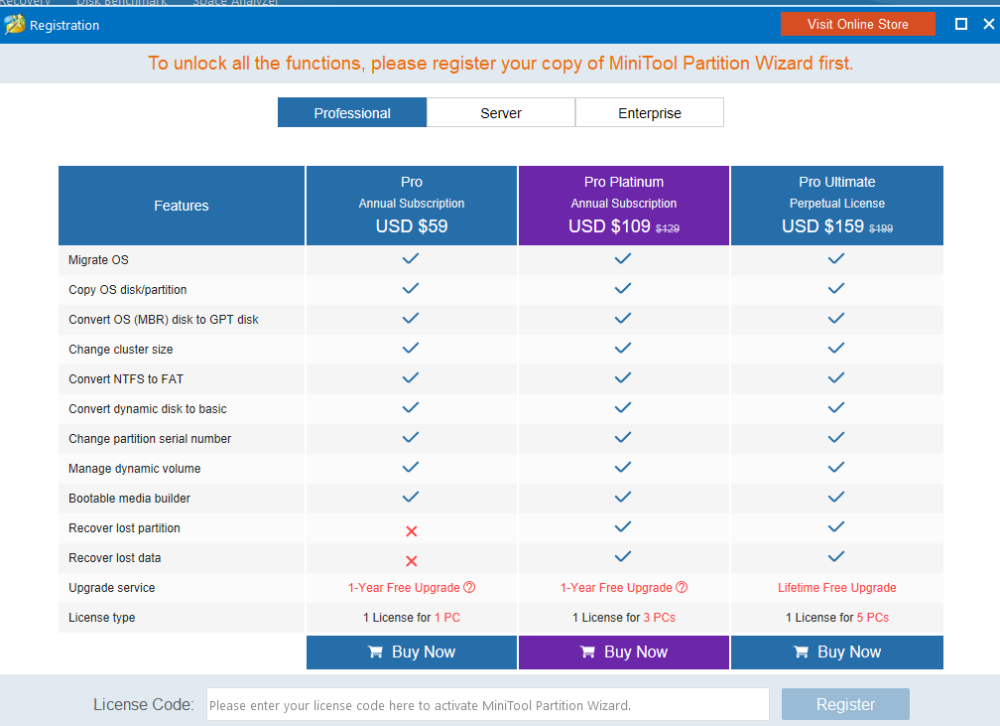The height and width of the screenshot is (726, 1000).
Task: Click Recover lost data checkmark under Pro Ultimate
Action: pos(836,557)
